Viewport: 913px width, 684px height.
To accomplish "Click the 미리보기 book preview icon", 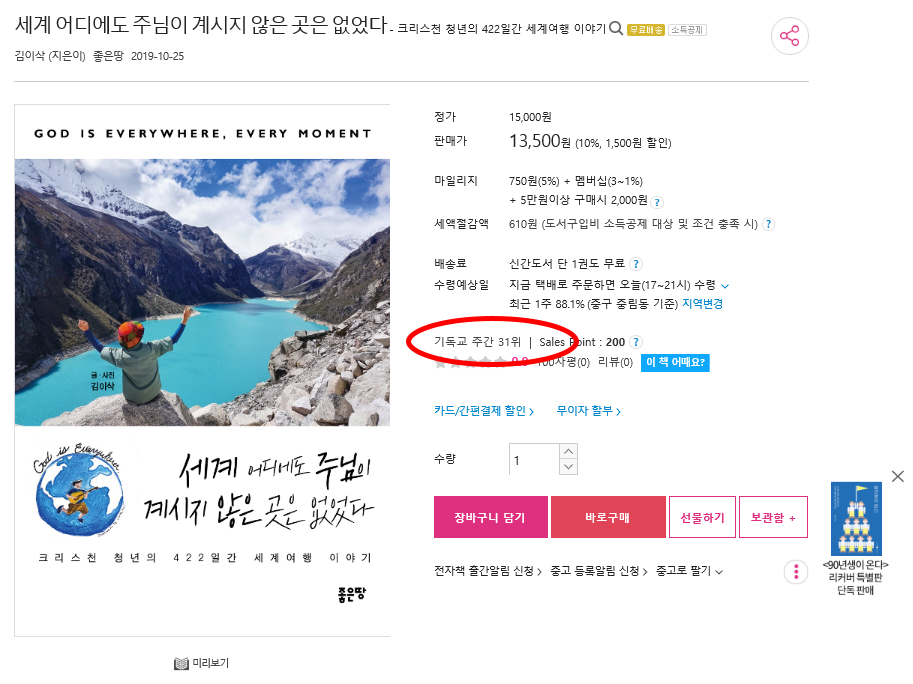I will point(181,664).
